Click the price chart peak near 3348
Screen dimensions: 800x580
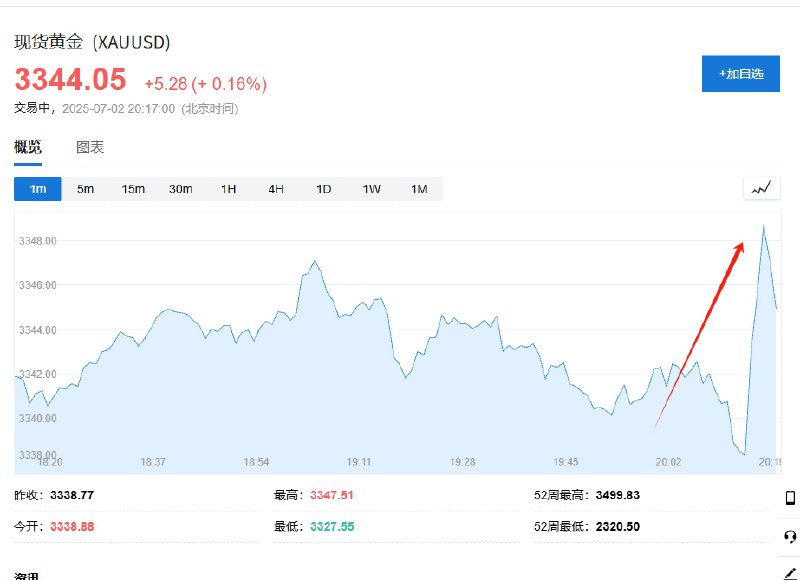[763, 225]
